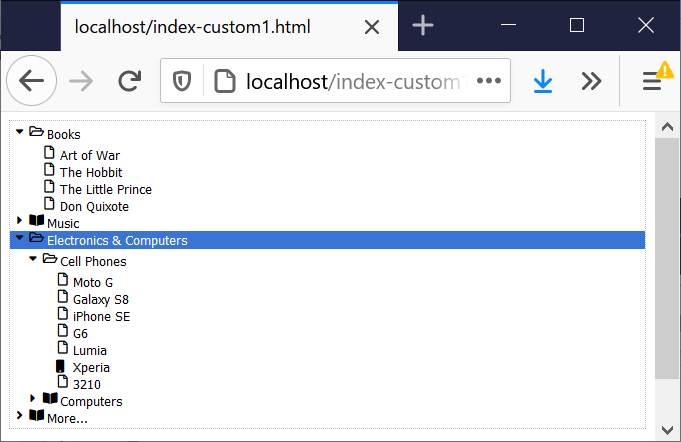Expand the Computers tree node
The height and width of the screenshot is (442, 681).
click(33, 398)
